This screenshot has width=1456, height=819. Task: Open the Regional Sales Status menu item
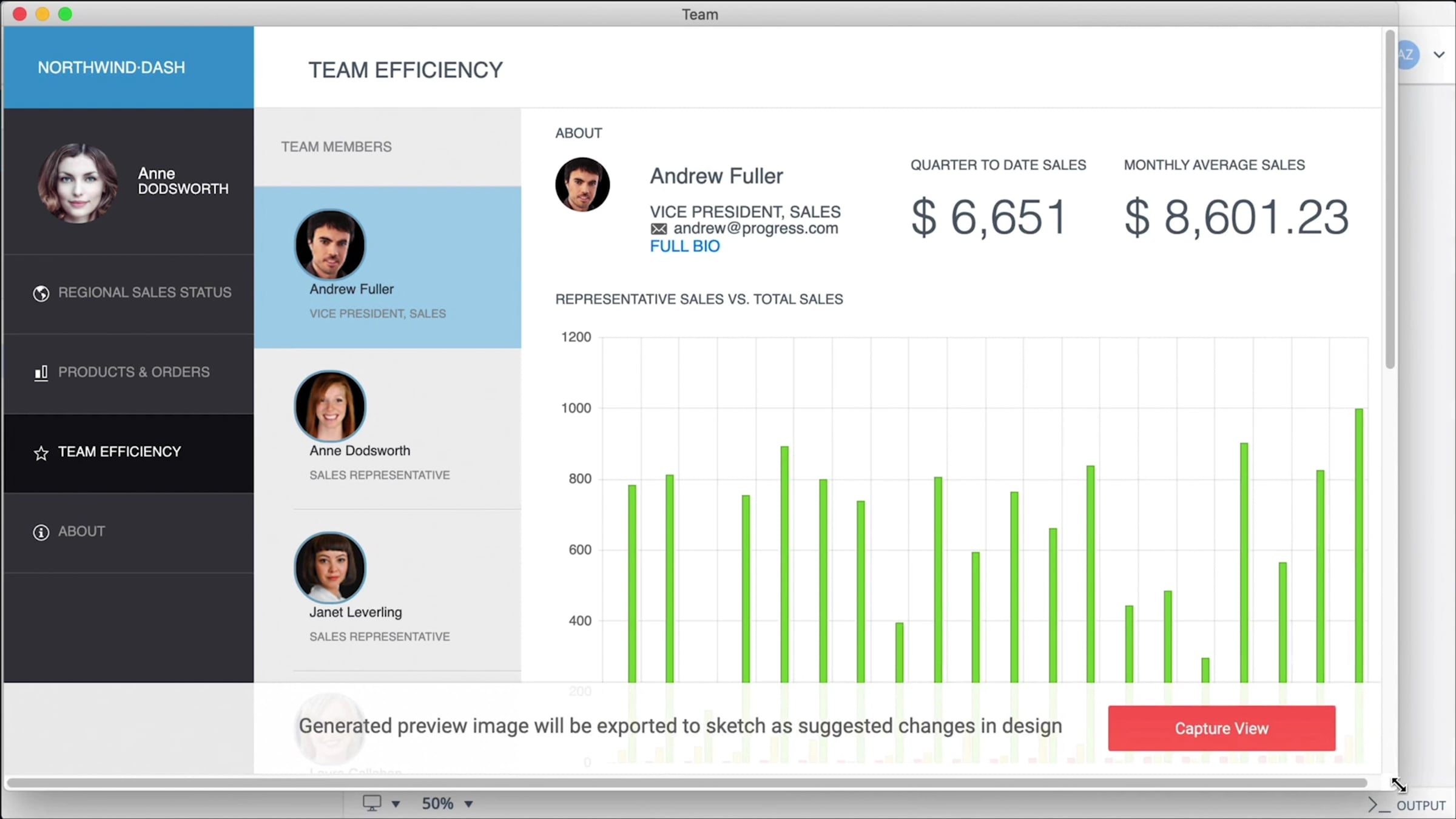coord(144,292)
